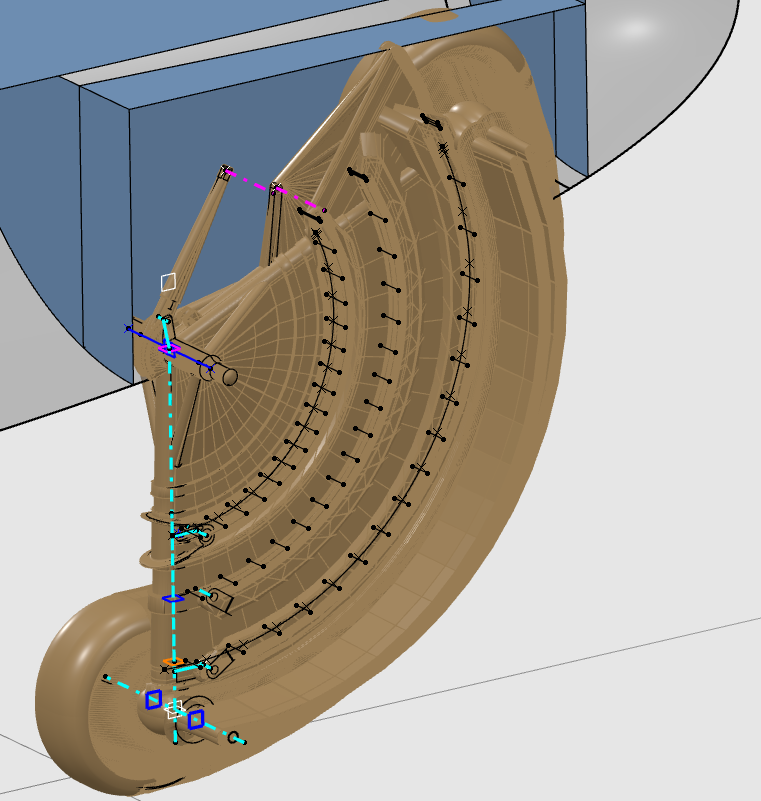Click the black endpoint left of the wheel axle line
The image size is (761, 801).
pos(106,678)
